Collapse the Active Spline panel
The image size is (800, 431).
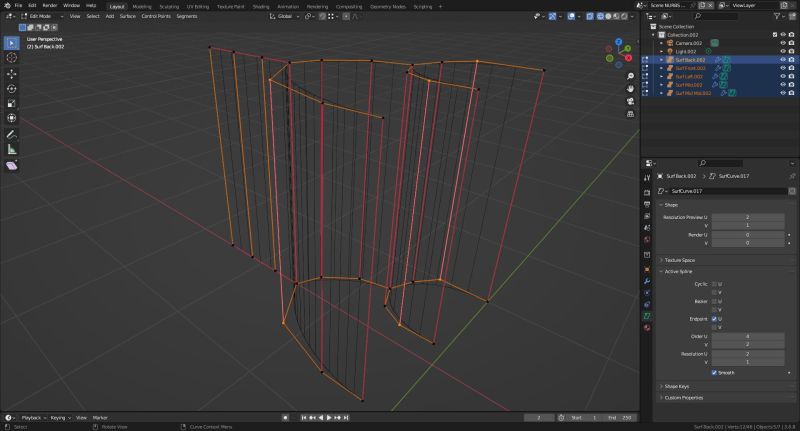pyautogui.click(x=678, y=272)
